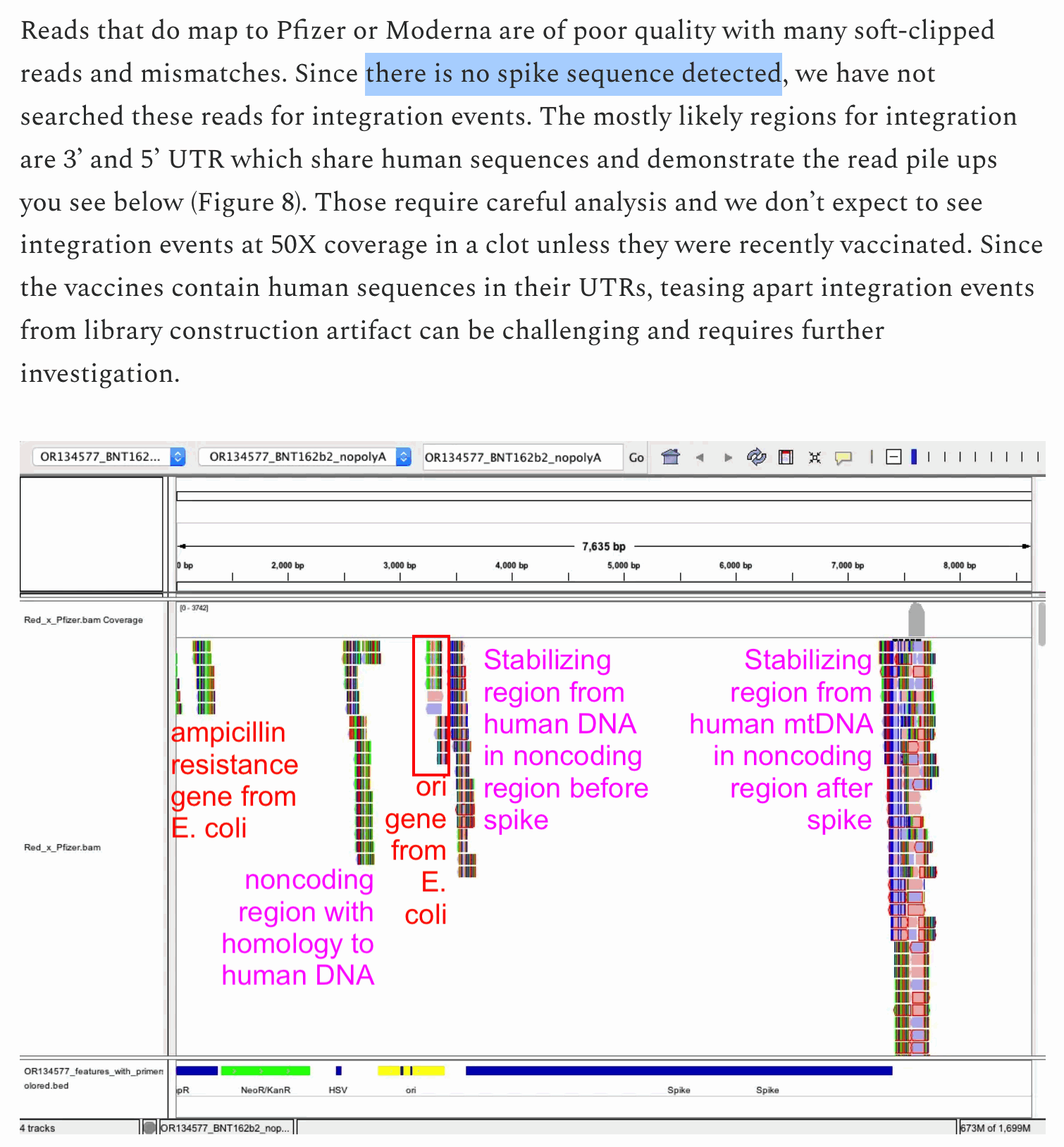1064x1147 pixels.
Task: Select the Red_x_Pfizer.bam Coverage track name
Action: click(x=83, y=620)
